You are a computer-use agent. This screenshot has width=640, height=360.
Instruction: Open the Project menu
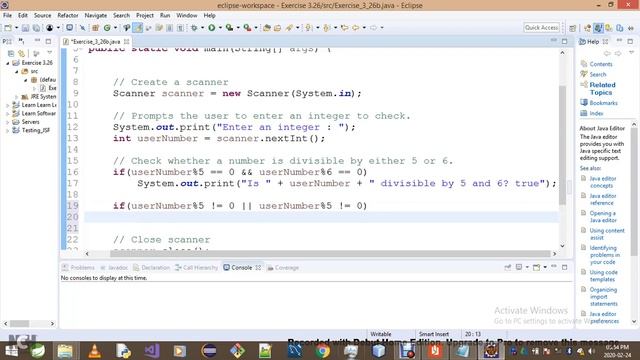tap(145, 16)
